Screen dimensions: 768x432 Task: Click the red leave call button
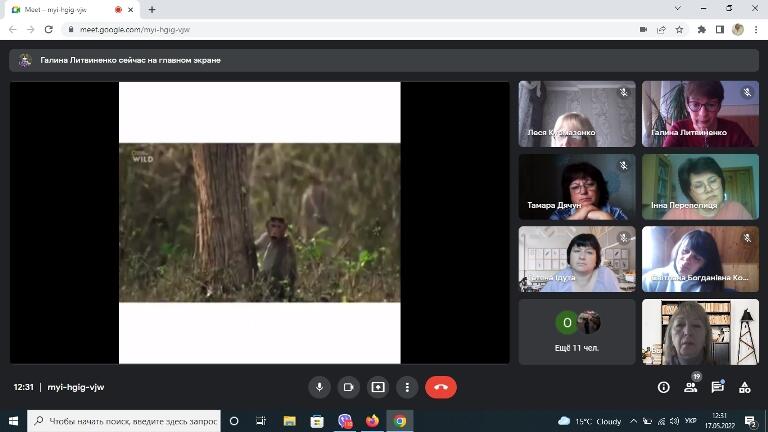pos(441,387)
